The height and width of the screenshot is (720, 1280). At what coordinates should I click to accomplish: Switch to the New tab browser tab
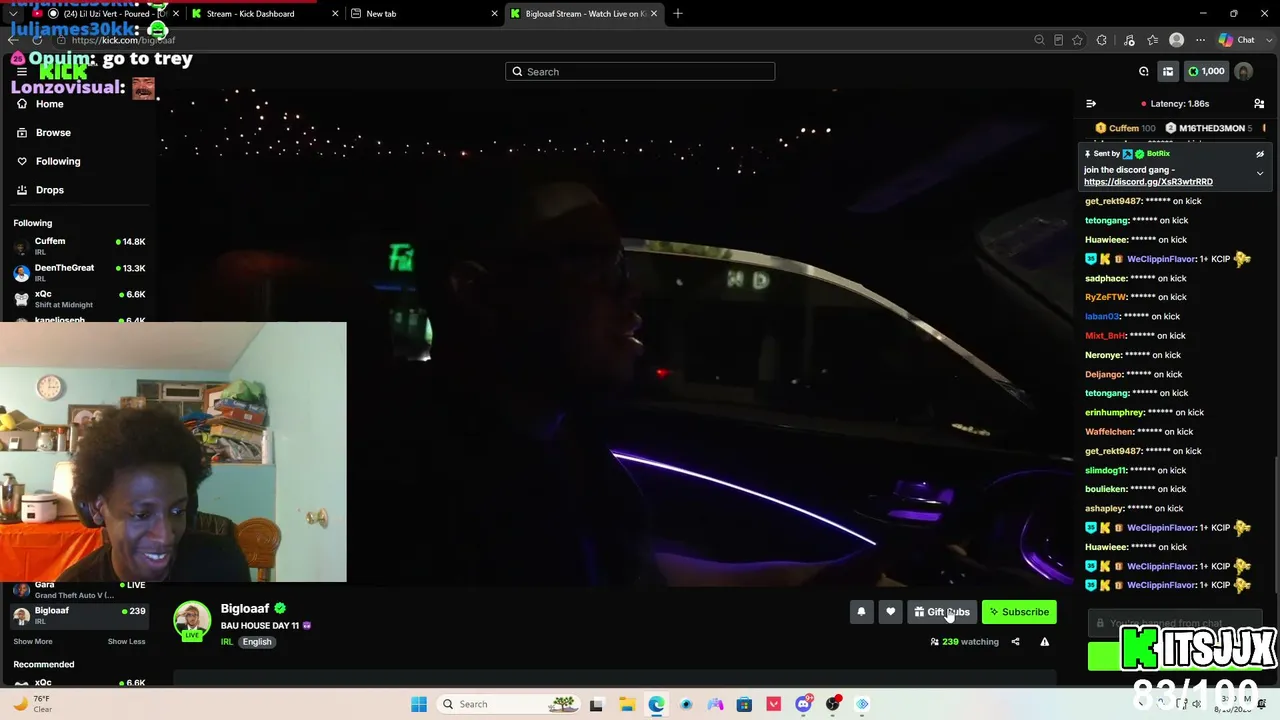click(424, 14)
